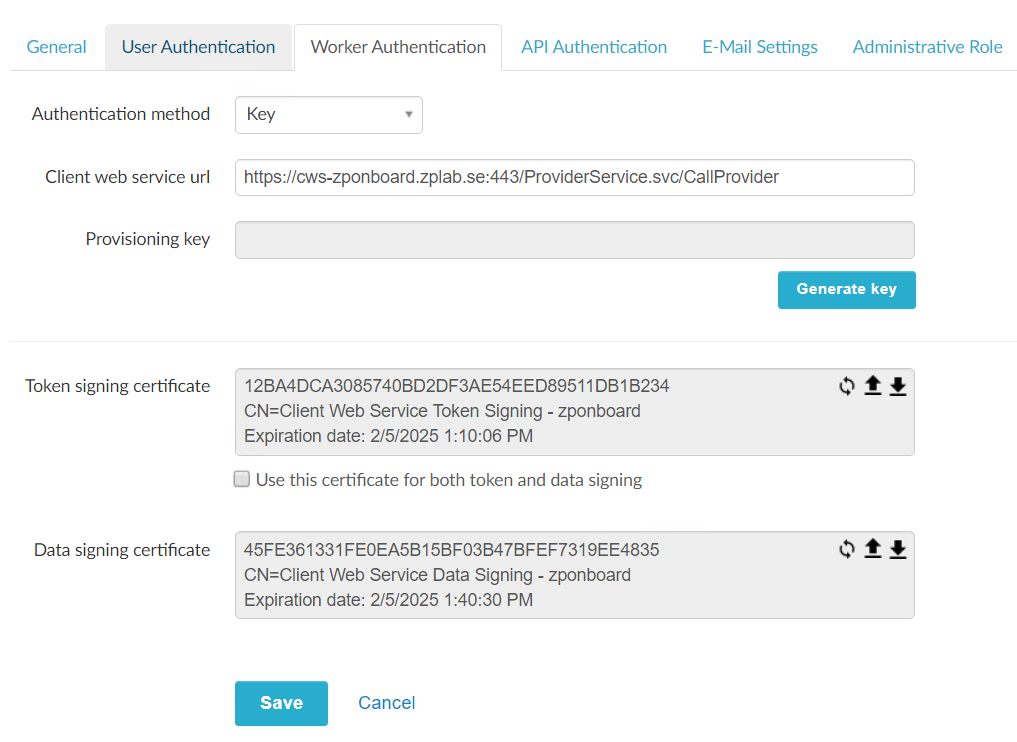Open the User Authentication tab

tap(198, 47)
